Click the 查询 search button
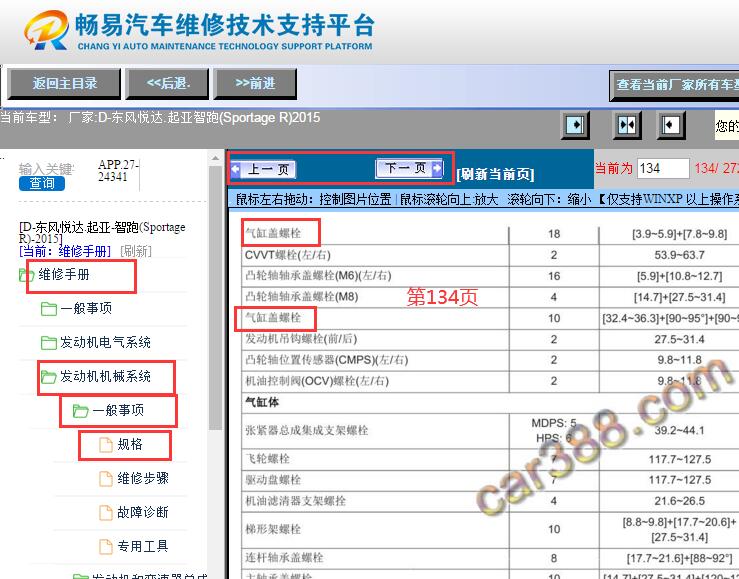739x579 pixels. pos(42,183)
